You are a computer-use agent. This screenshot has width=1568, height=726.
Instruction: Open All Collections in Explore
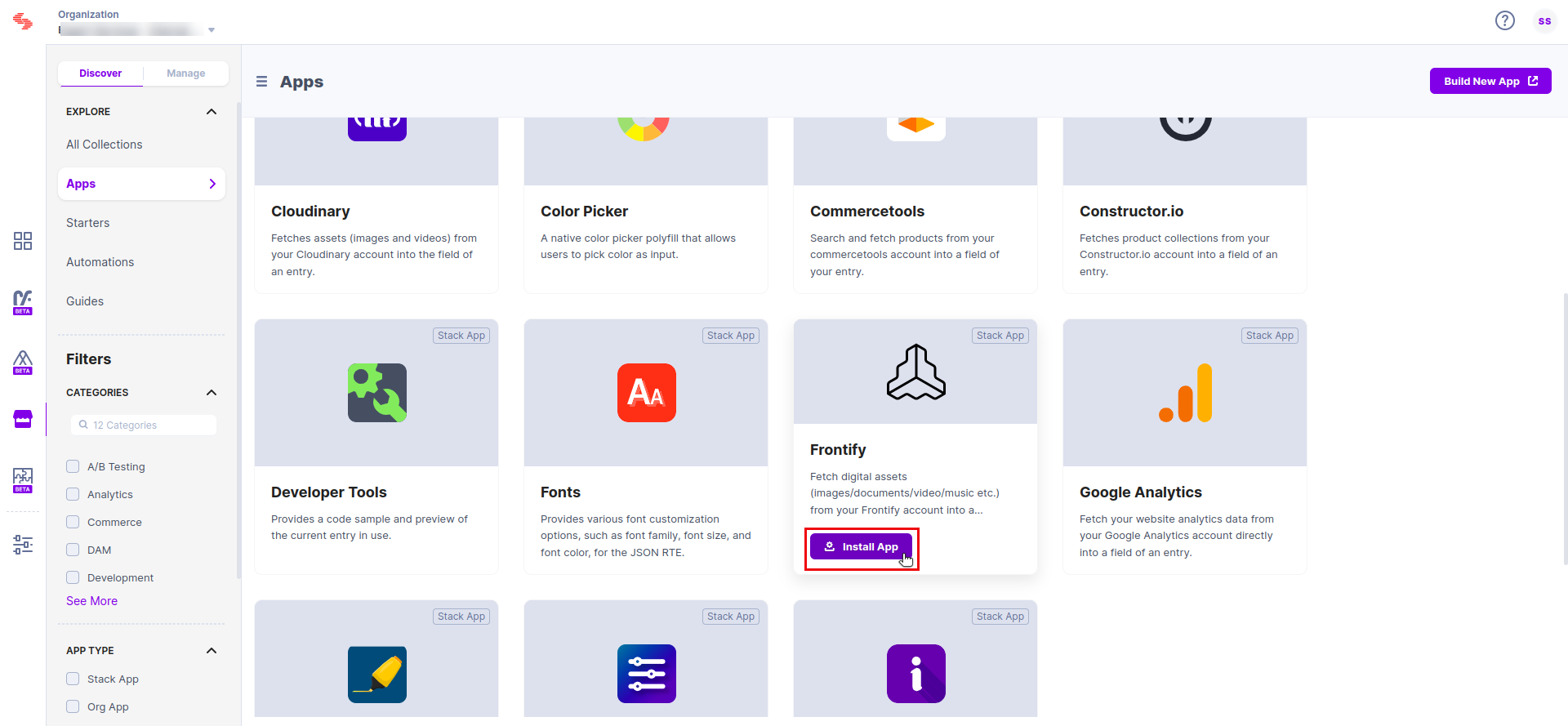[x=105, y=145]
